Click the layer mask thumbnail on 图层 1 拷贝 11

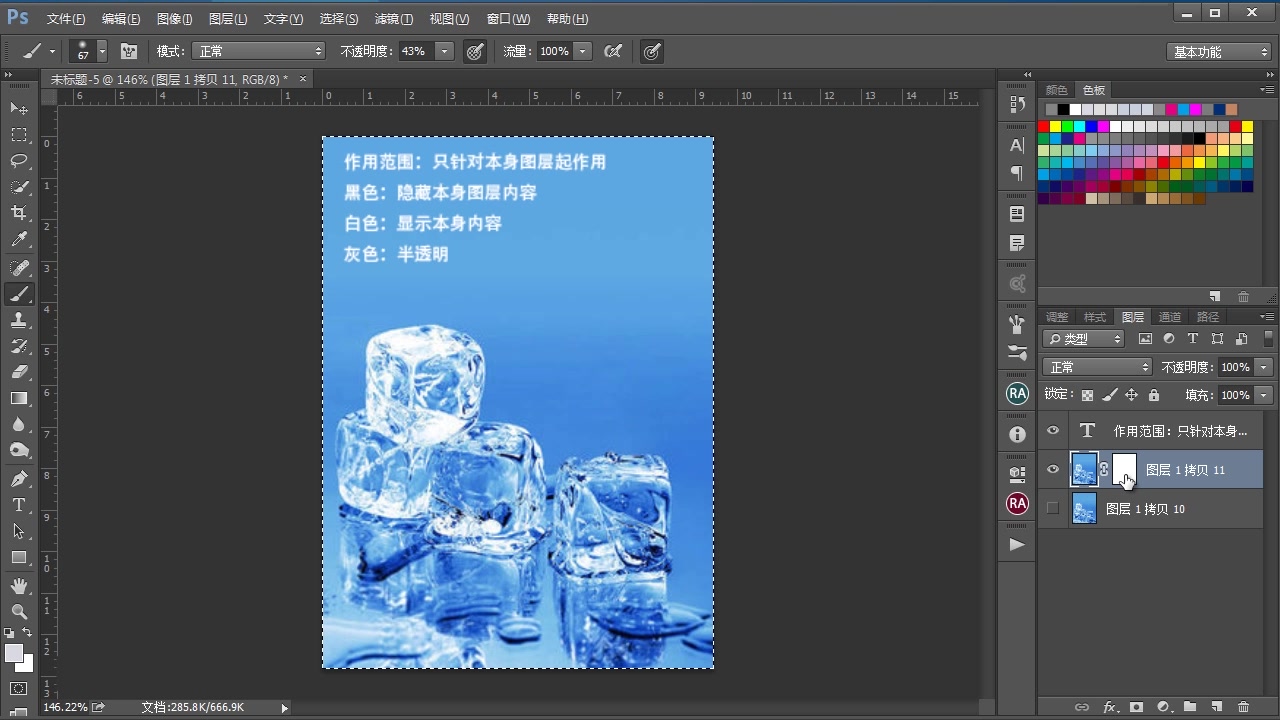1123,469
